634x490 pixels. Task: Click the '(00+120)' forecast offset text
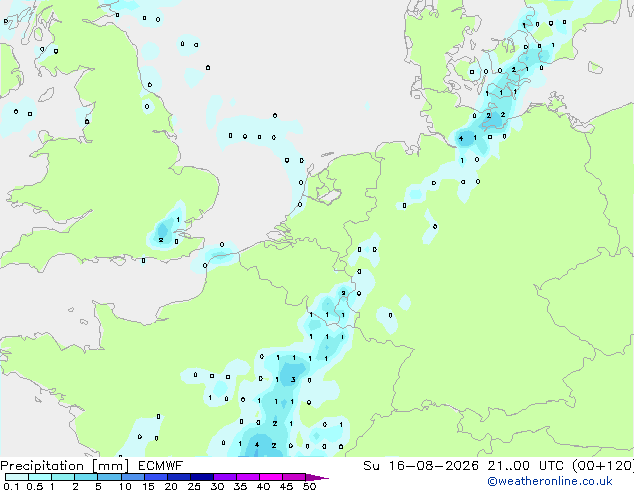tap(605, 466)
